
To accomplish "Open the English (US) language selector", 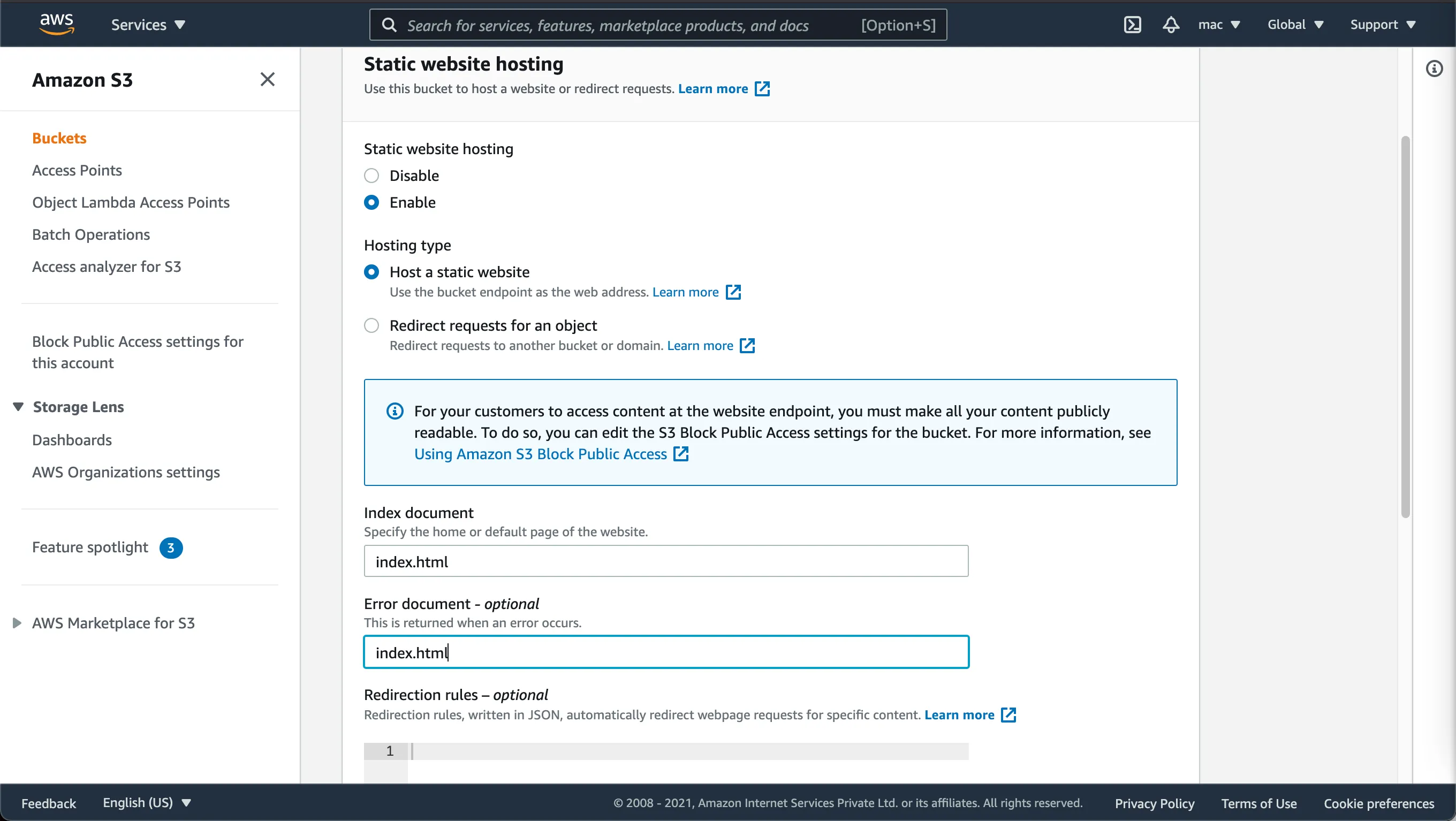I will coord(147,802).
